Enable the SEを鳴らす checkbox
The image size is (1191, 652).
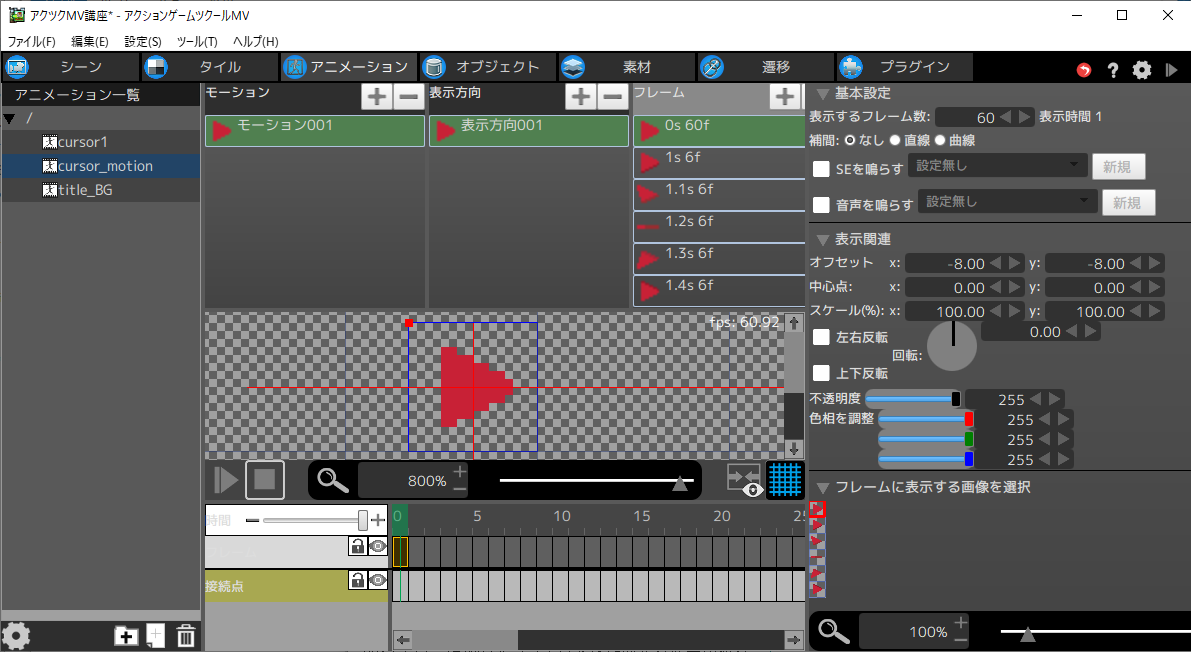tap(821, 168)
